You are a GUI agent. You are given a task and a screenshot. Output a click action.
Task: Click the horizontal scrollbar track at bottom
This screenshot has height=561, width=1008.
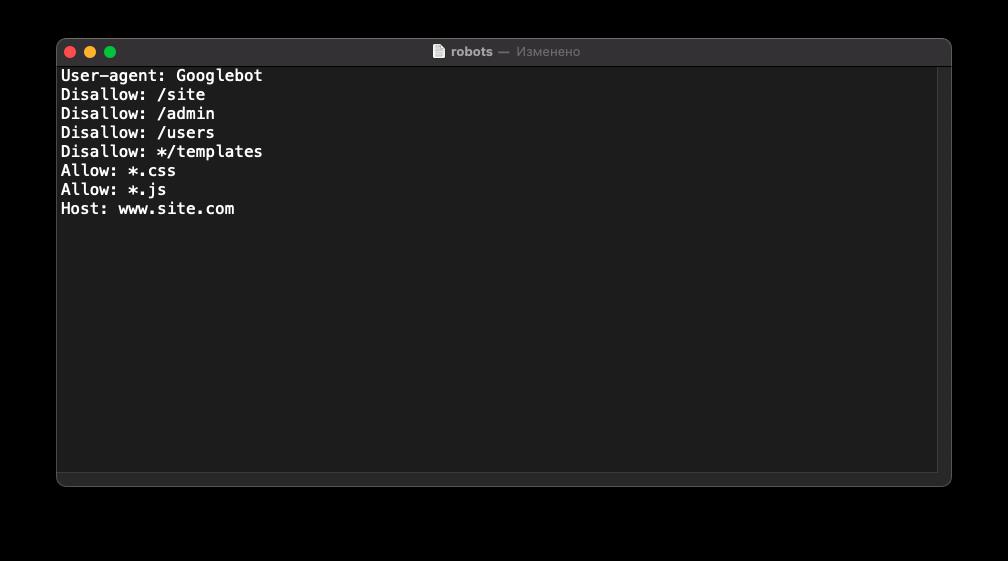pos(497,479)
